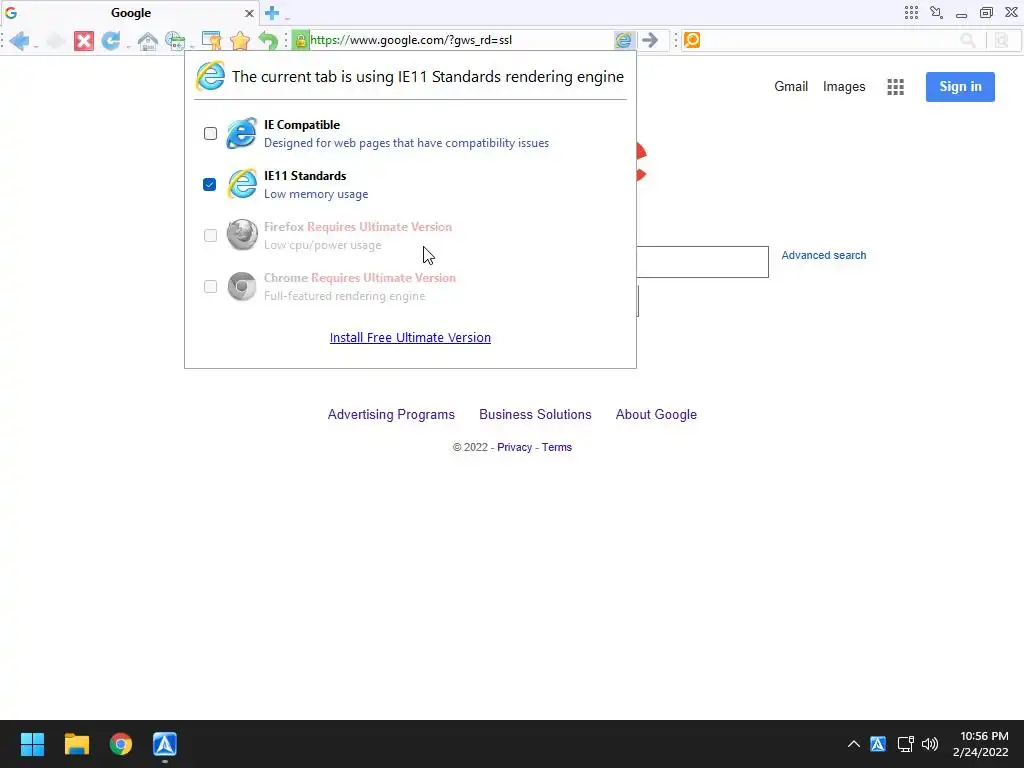Expand the Back button history dropdown arrow
The image size is (1024, 768).
(x=35, y=46)
